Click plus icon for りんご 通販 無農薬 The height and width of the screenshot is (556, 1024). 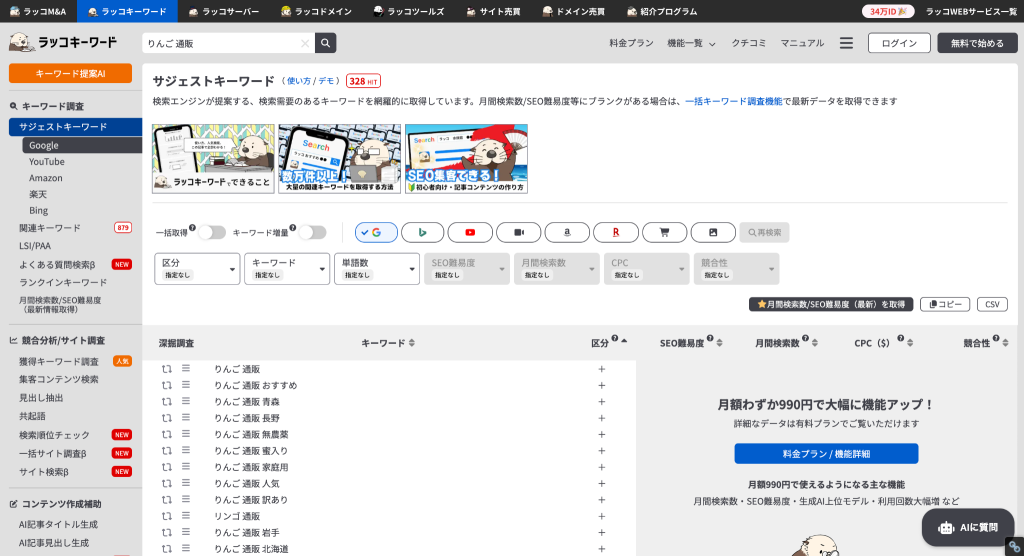click(601, 434)
